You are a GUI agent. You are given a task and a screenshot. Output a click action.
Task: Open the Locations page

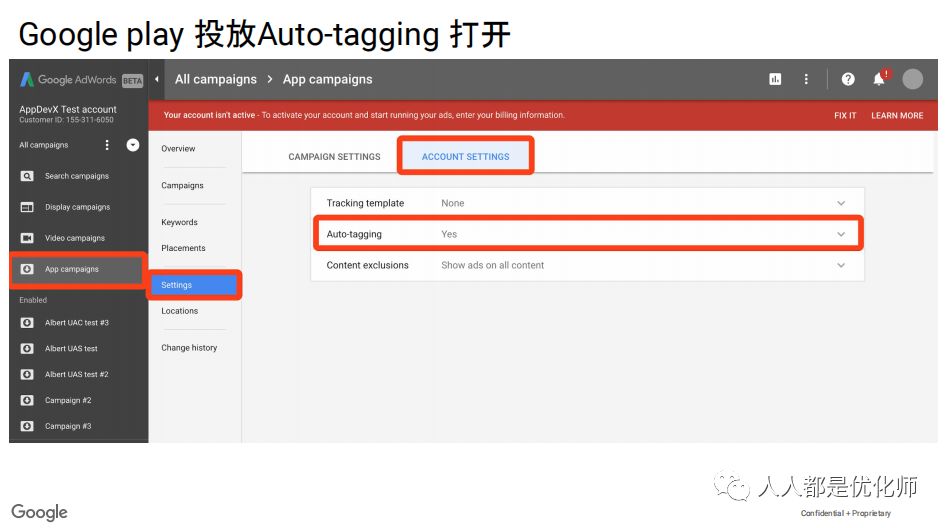coord(180,311)
